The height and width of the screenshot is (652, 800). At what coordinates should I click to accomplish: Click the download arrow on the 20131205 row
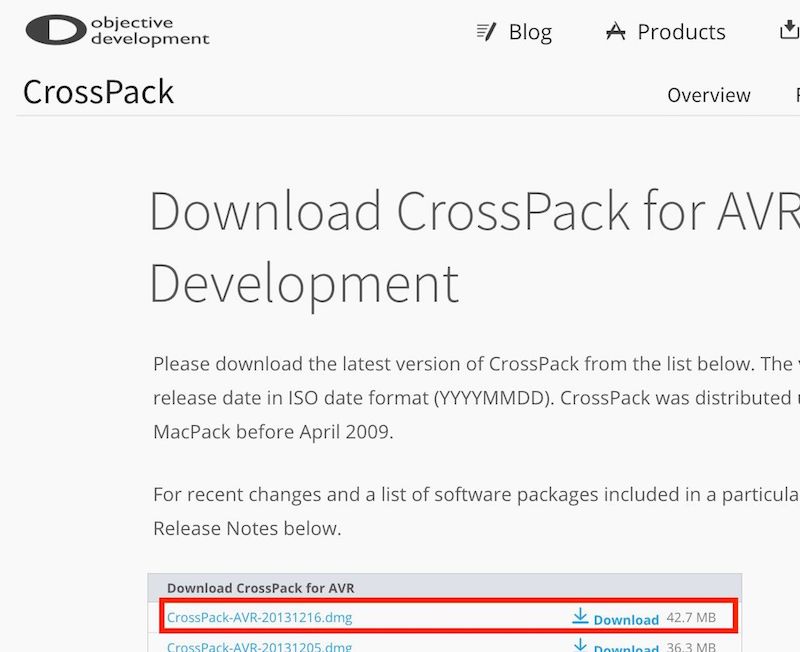tap(580, 647)
